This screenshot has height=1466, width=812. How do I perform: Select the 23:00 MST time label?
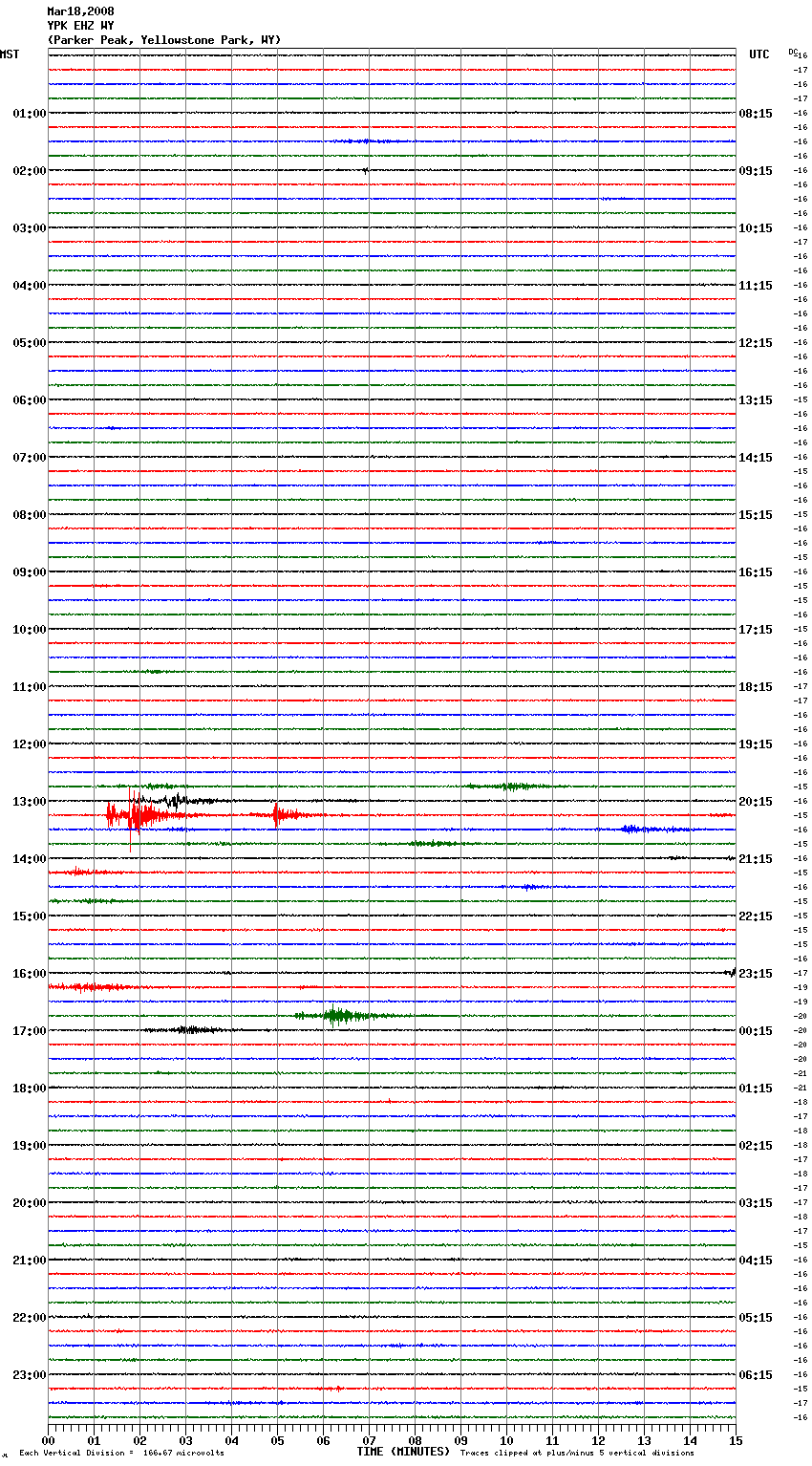point(30,1375)
